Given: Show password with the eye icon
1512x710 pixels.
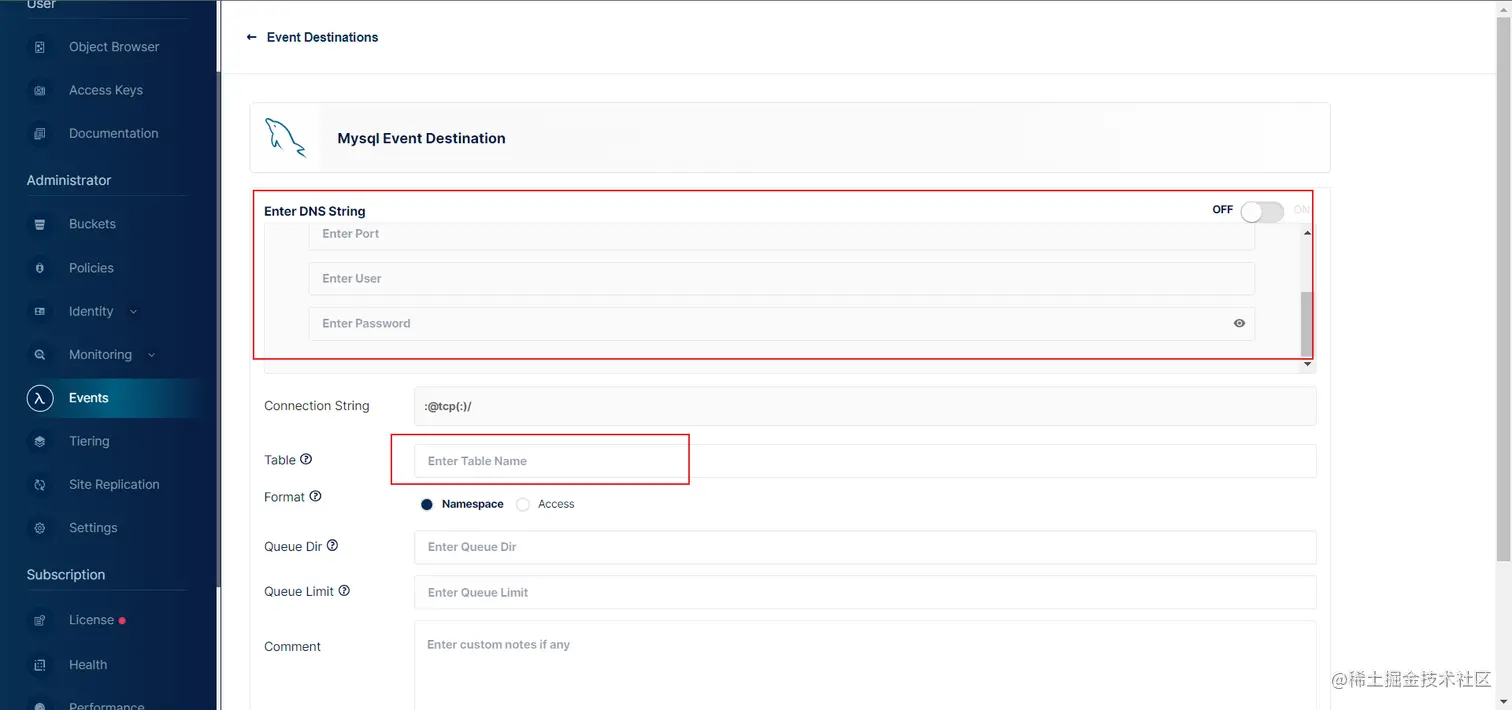Looking at the screenshot, I should point(1239,323).
